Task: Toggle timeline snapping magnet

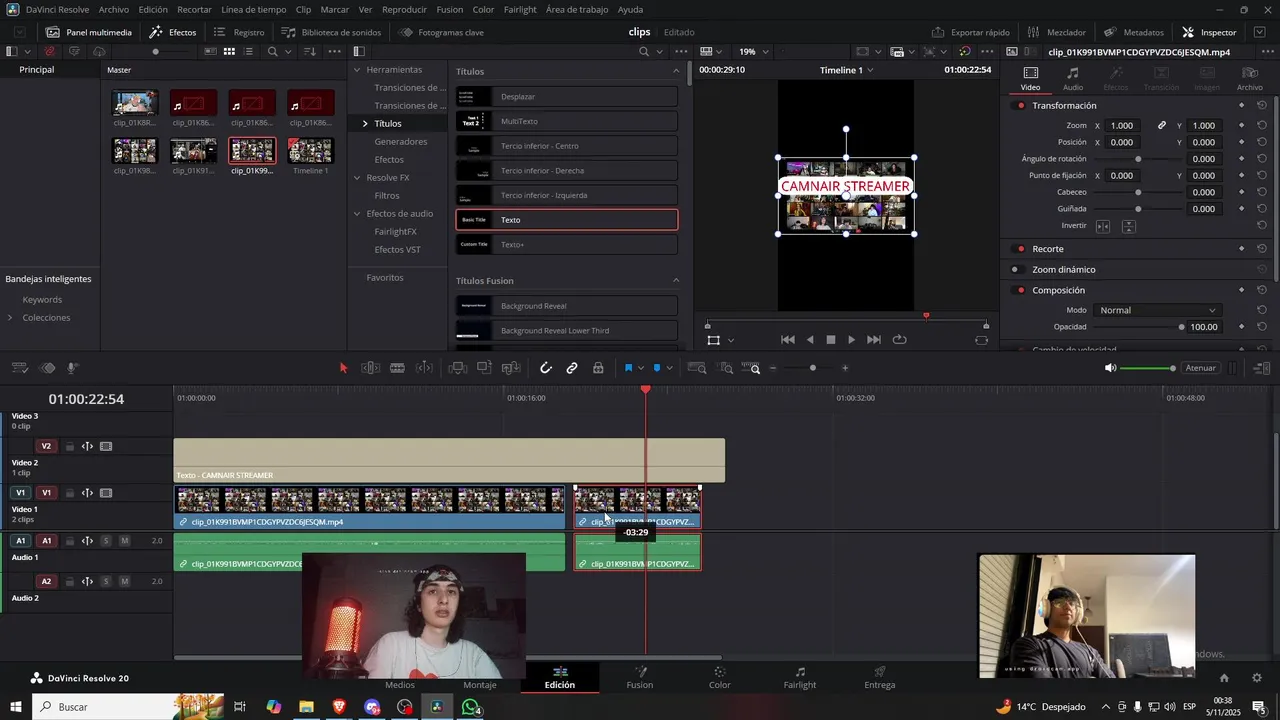Action: coord(546,368)
